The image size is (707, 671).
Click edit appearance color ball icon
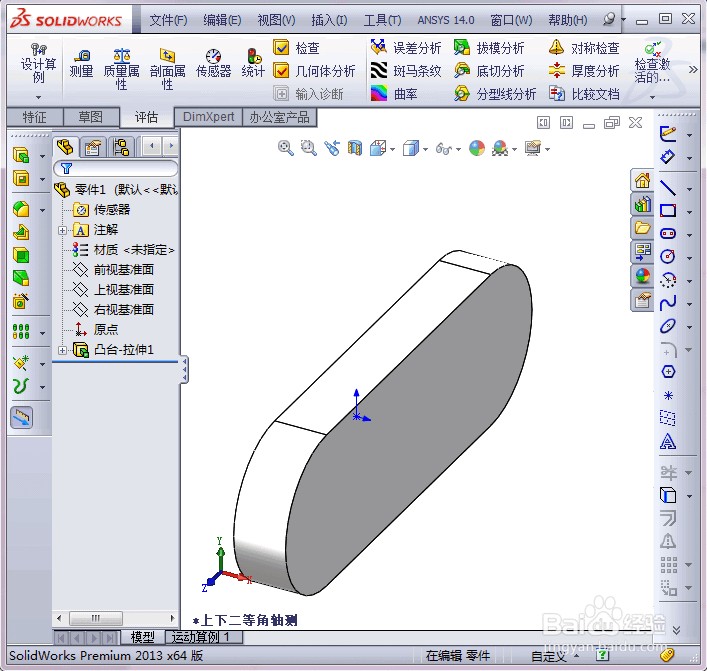point(477,148)
